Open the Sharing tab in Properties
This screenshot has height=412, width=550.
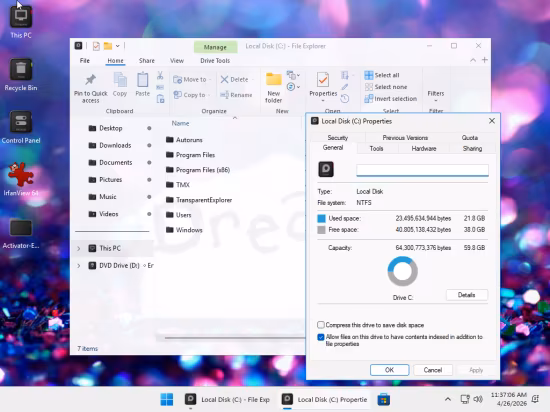tap(472, 149)
